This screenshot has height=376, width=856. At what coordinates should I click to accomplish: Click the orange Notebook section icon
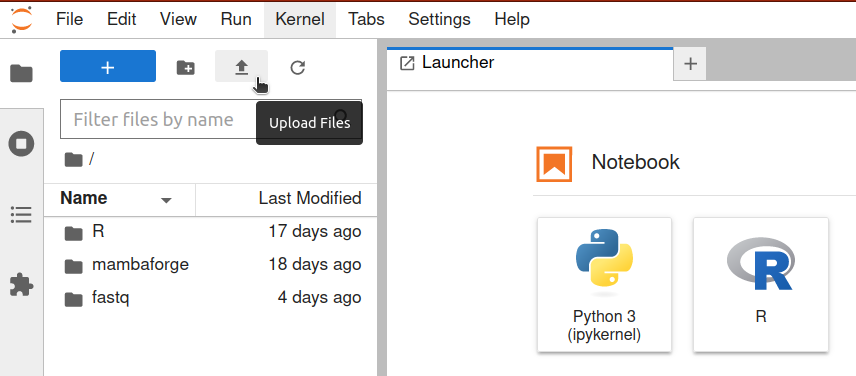point(554,164)
